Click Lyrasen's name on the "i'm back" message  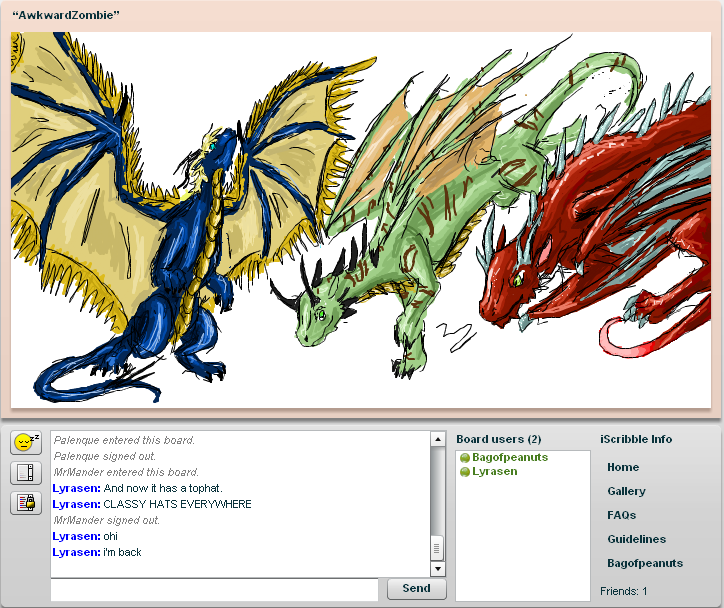click(75, 552)
